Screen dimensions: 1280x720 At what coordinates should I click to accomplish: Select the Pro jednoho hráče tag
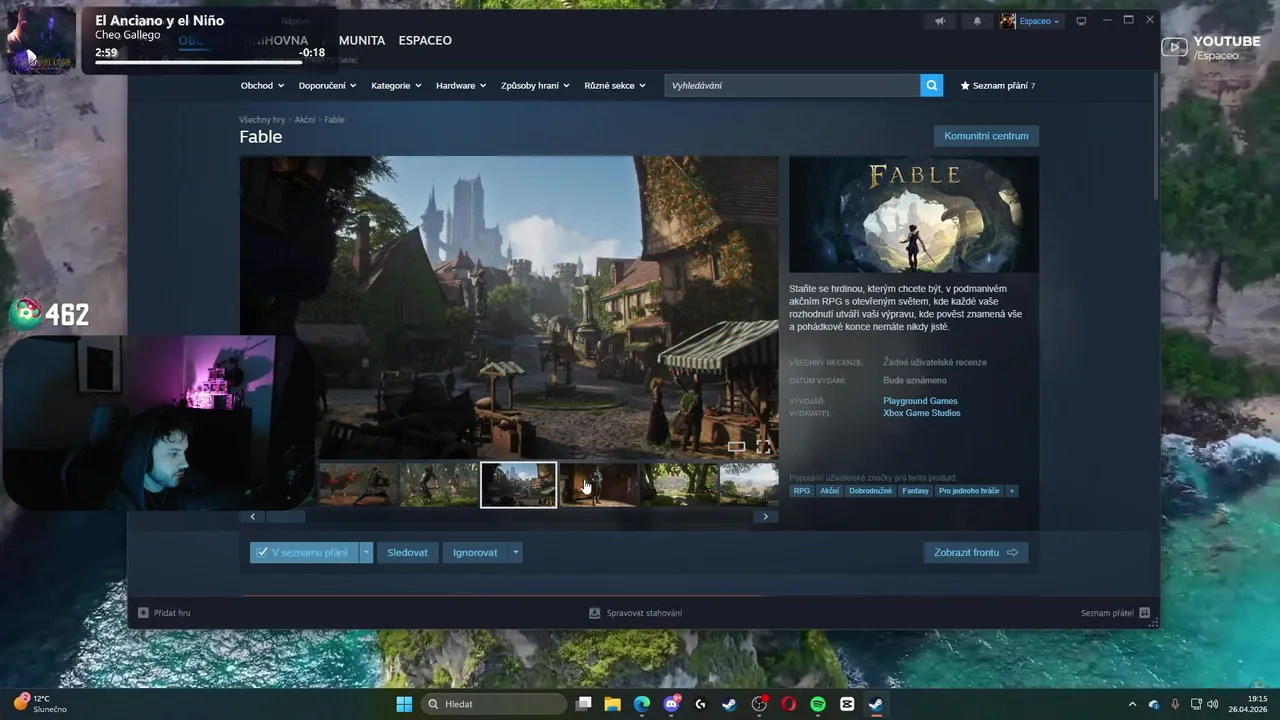click(x=969, y=491)
